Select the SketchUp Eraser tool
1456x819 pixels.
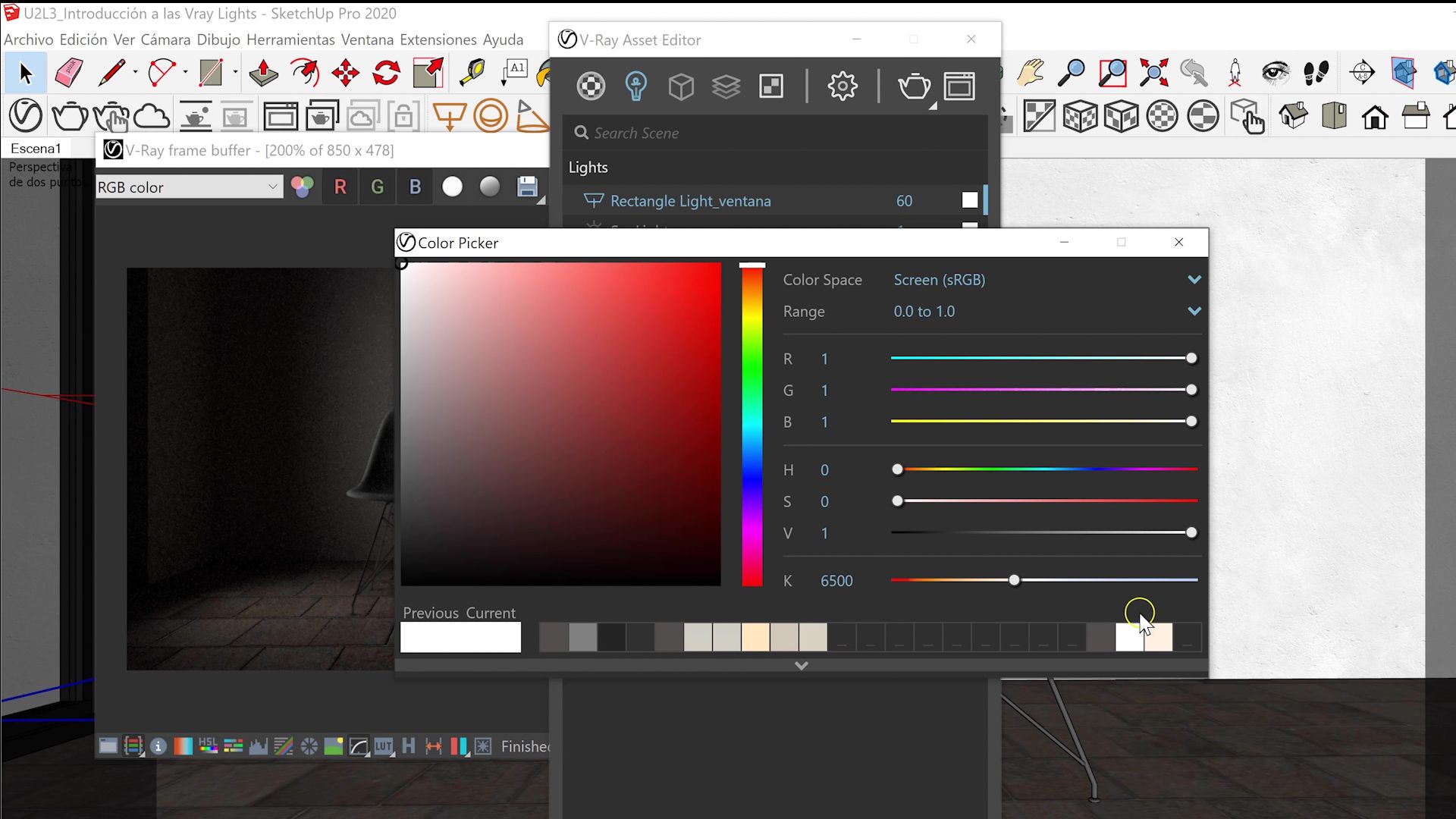tap(69, 74)
